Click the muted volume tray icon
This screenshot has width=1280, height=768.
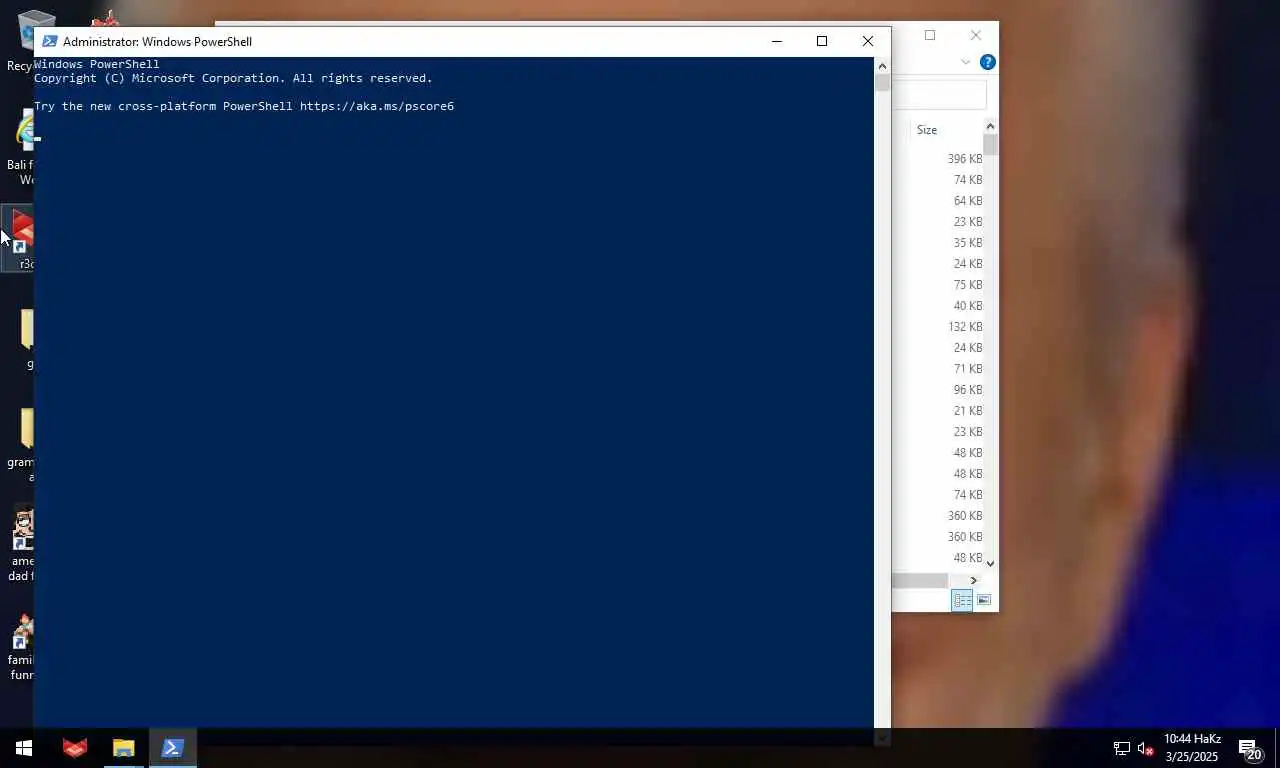(x=1146, y=748)
